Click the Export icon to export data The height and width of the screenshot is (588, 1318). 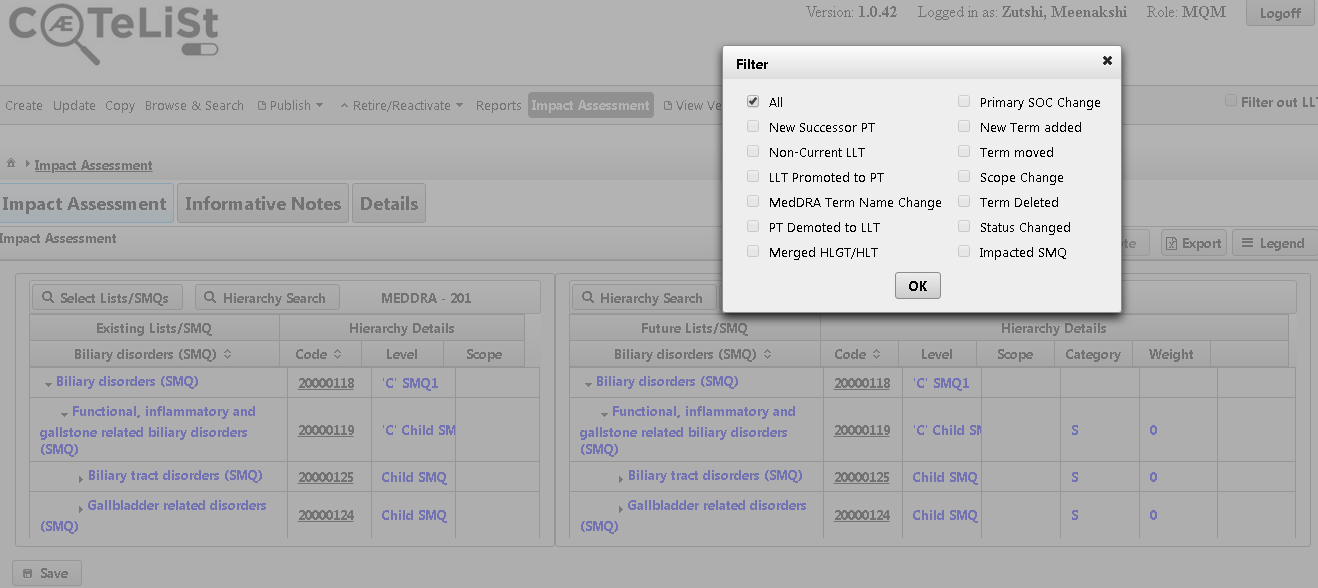[x=1192, y=242]
